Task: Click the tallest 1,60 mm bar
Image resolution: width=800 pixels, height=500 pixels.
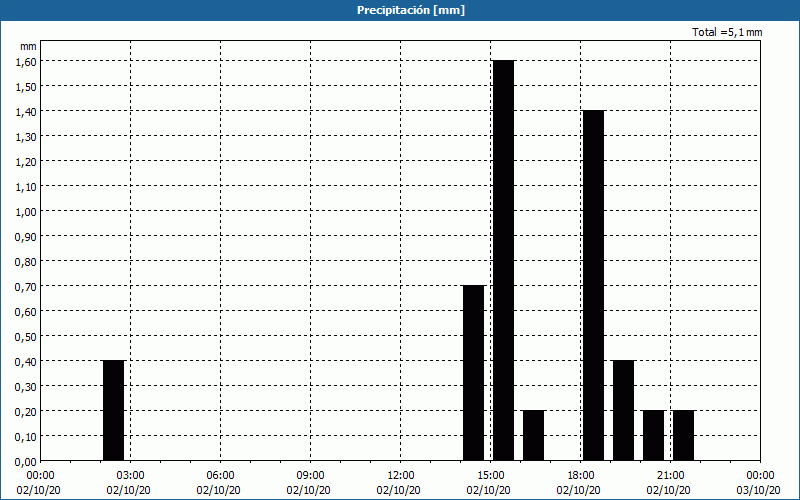Action: (504, 260)
